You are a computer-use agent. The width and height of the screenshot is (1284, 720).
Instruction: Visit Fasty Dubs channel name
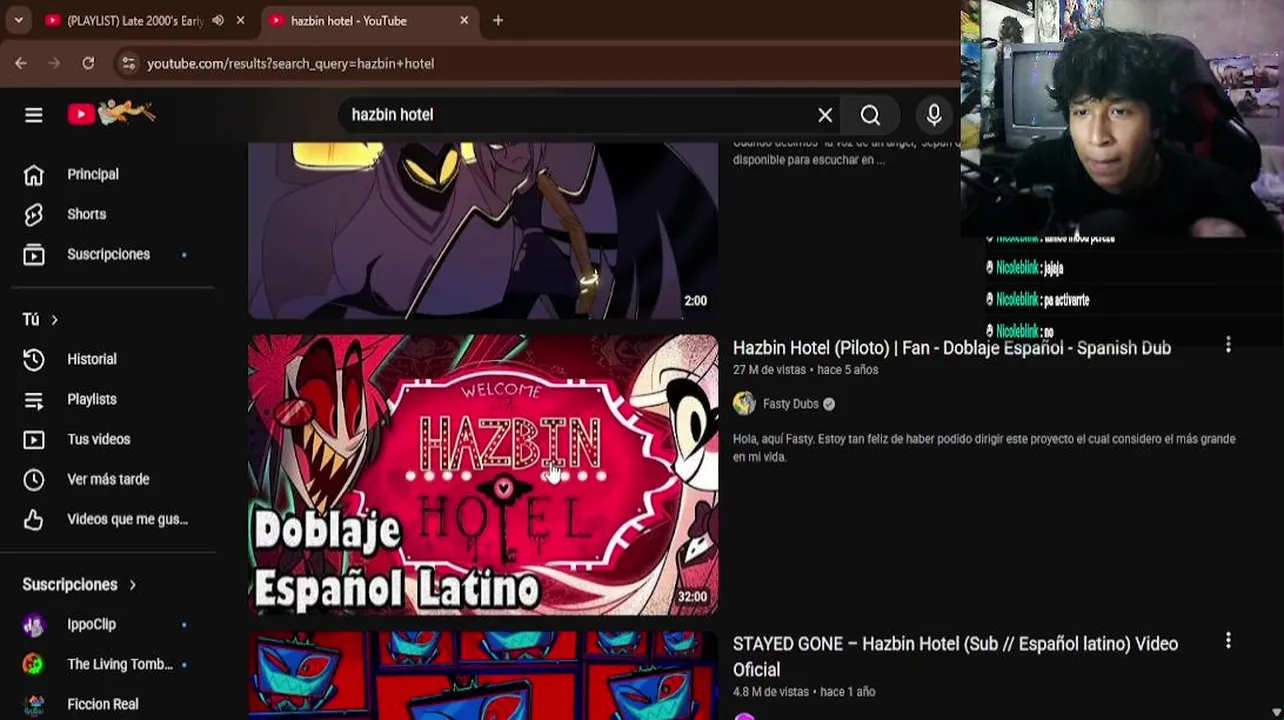[x=790, y=404]
